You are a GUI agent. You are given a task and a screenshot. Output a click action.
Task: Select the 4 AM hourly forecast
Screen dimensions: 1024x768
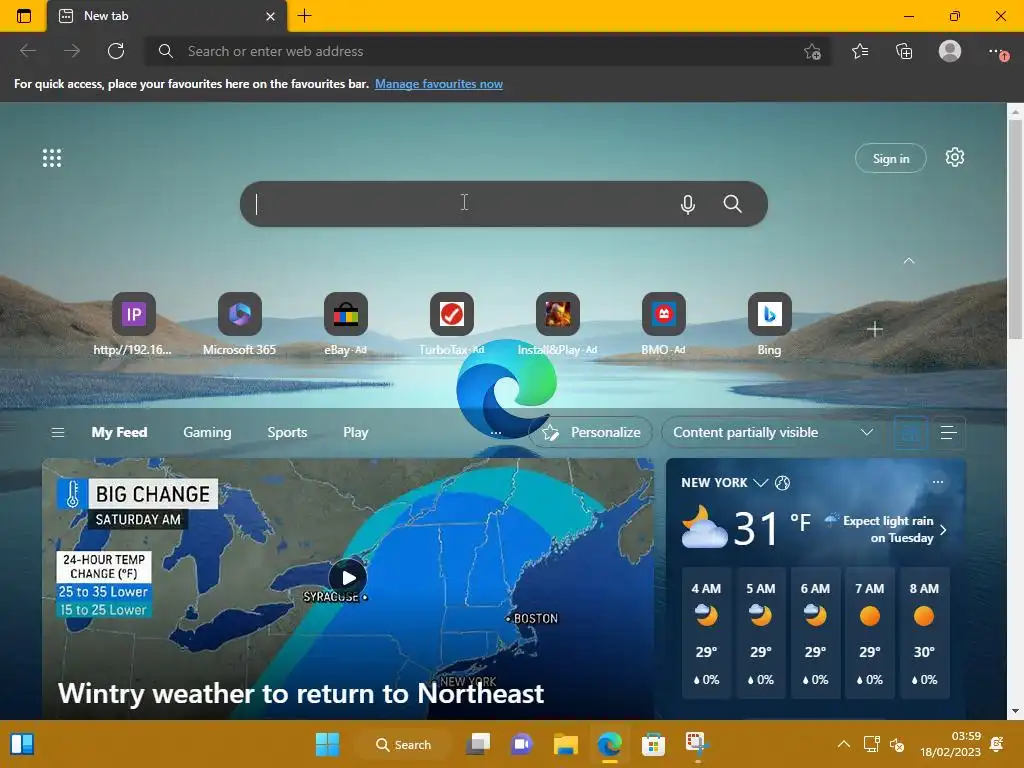click(x=707, y=633)
